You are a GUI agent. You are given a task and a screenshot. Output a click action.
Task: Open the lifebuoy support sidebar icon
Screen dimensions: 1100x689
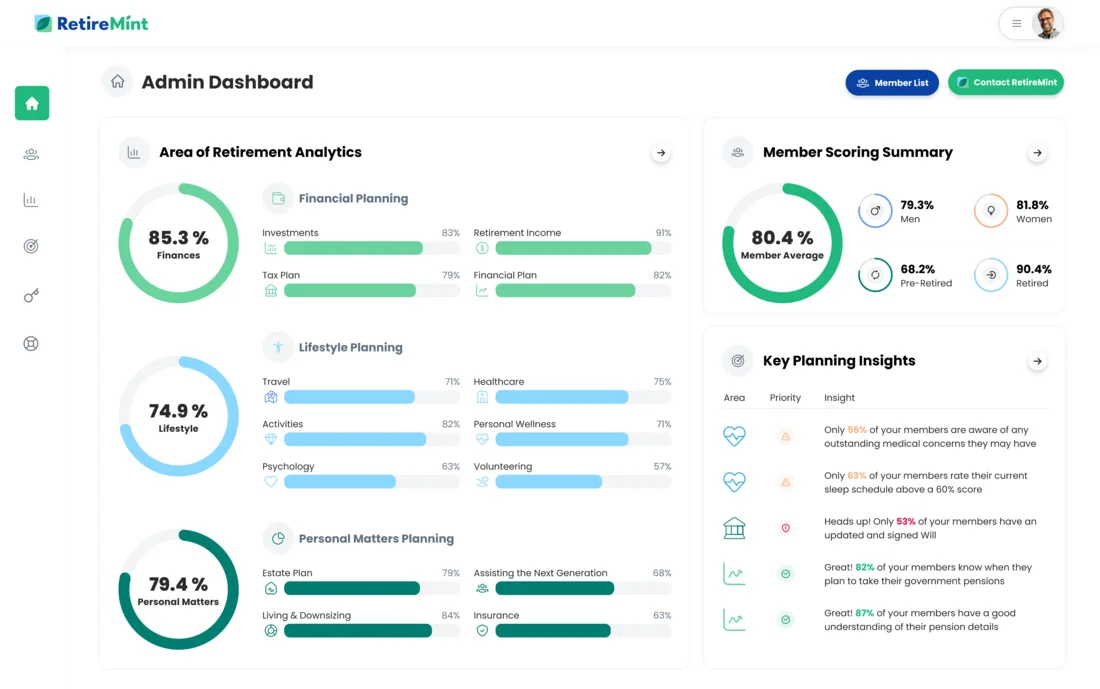(31, 344)
